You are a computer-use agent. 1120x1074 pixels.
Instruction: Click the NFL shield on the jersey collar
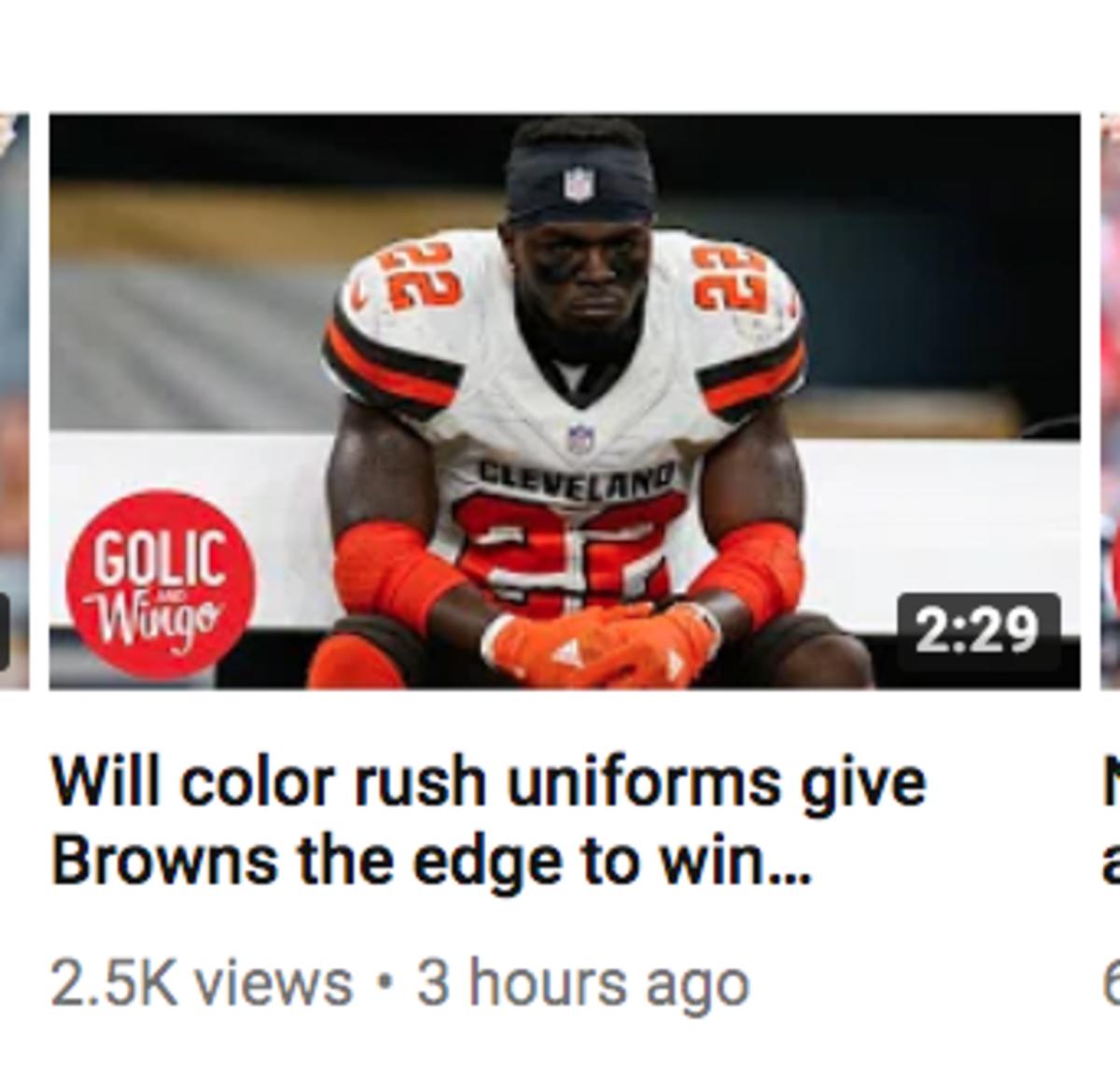click(580, 439)
